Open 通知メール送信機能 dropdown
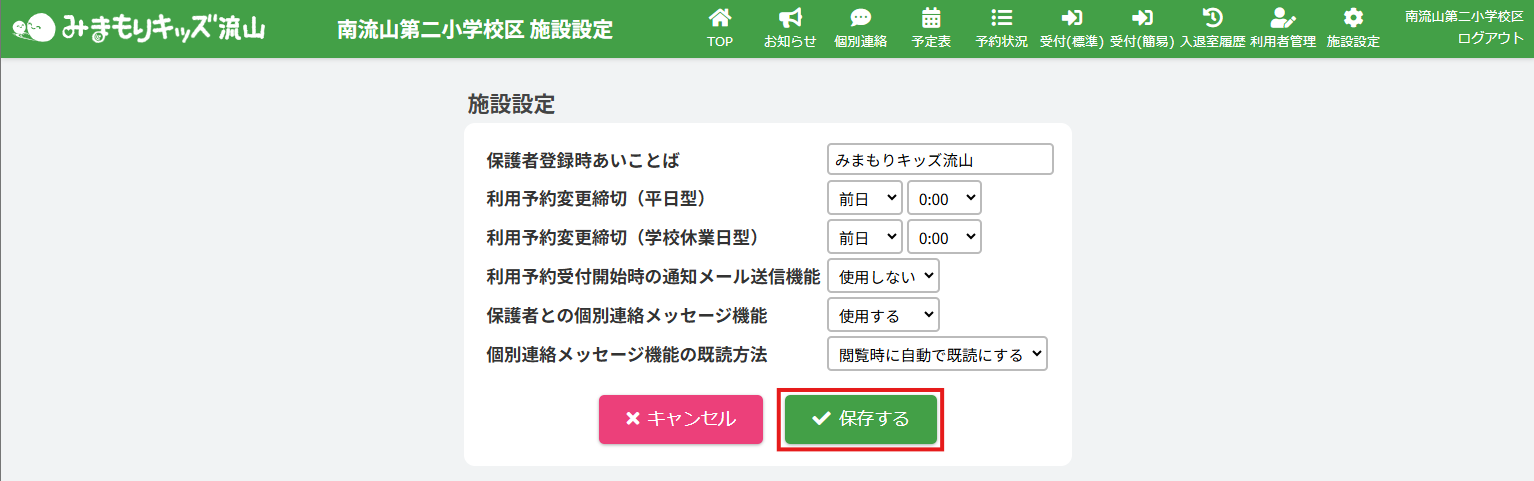 [883, 276]
